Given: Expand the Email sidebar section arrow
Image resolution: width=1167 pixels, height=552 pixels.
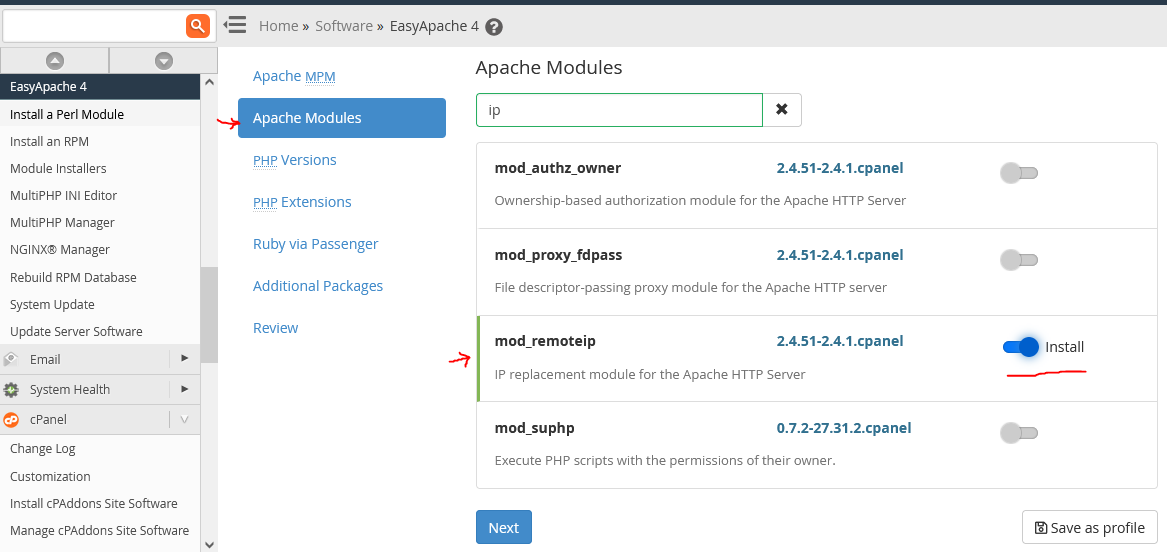Looking at the screenshot, I should [x=185, y=359].
